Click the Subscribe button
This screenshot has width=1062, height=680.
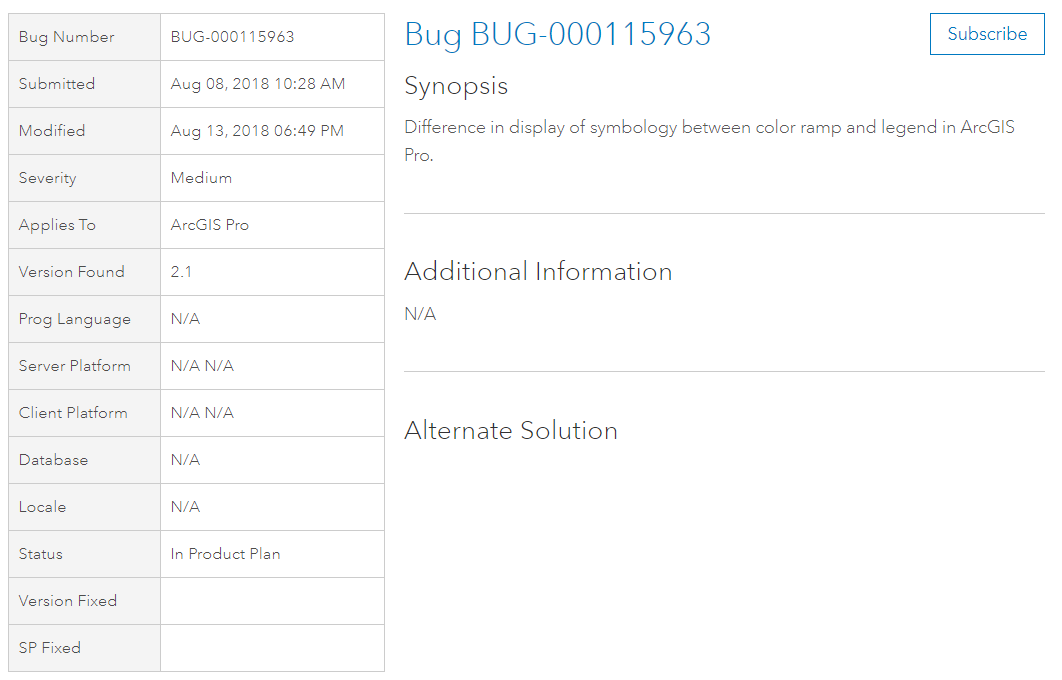tap(986, 34)
